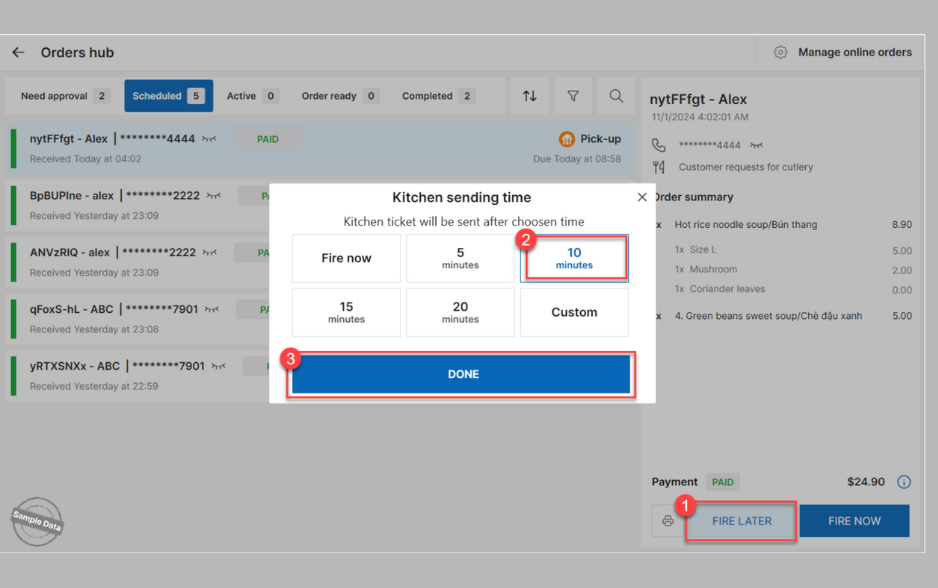Show hidden phone for nytFFfgt order
Image resolution: width=938 pixels, height=588 pixels.
[x=209, y=139]
